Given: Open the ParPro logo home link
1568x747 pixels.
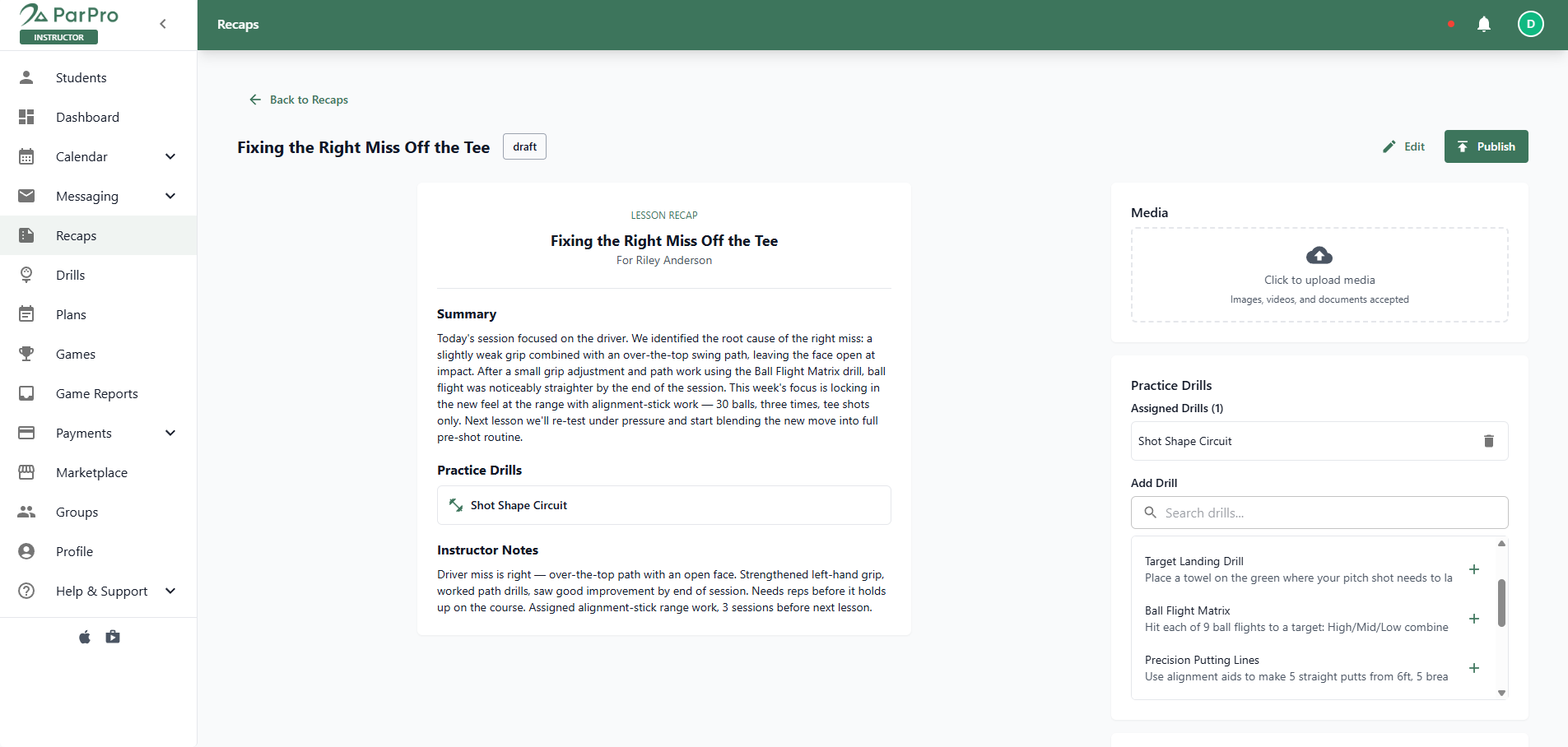Looking at the screenshot, I should coord(69,16).
